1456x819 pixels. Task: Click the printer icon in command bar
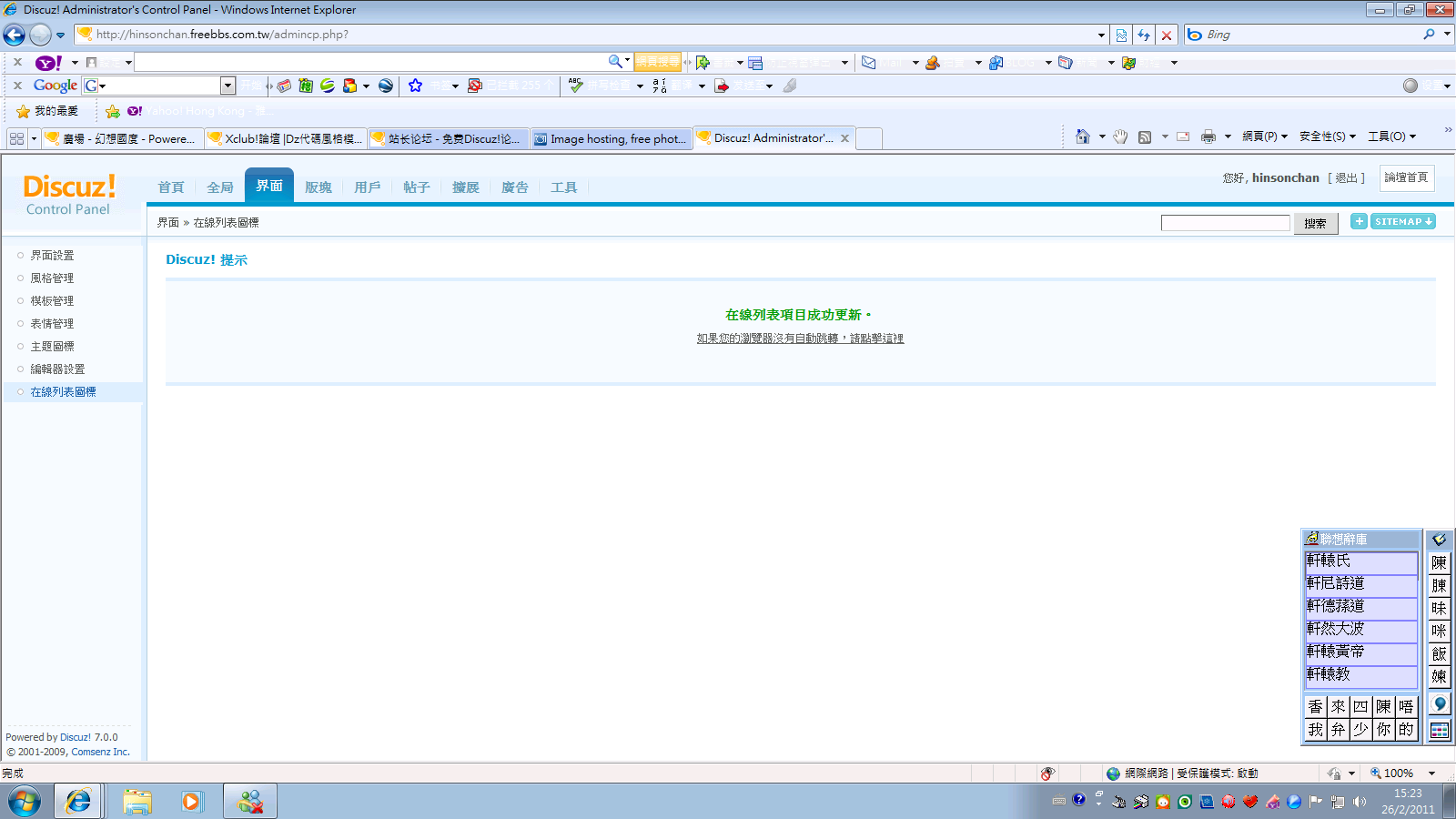coord(1208,136)
